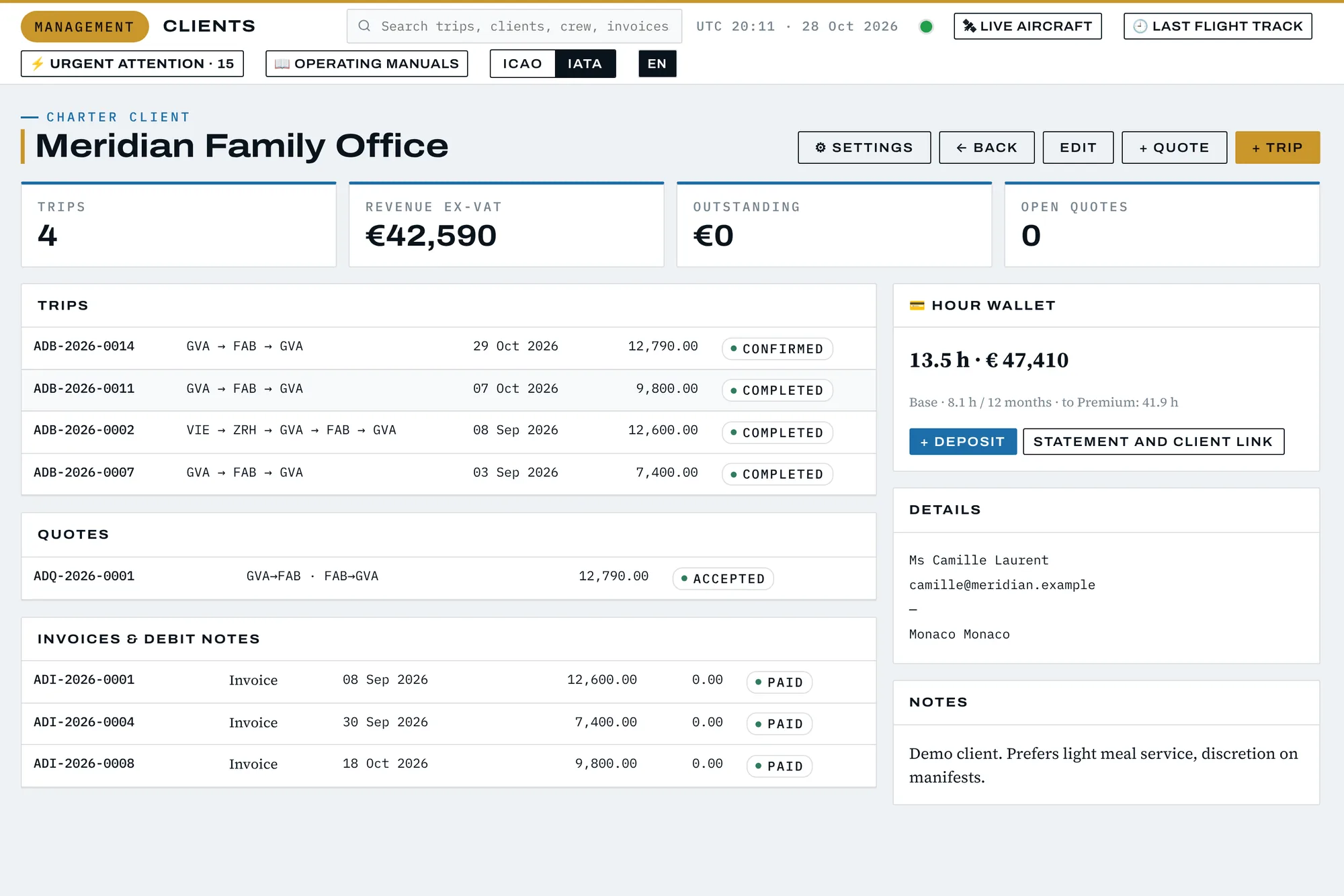Focus the search trips, clients field

pyautogui.click(x=514, y=26)
